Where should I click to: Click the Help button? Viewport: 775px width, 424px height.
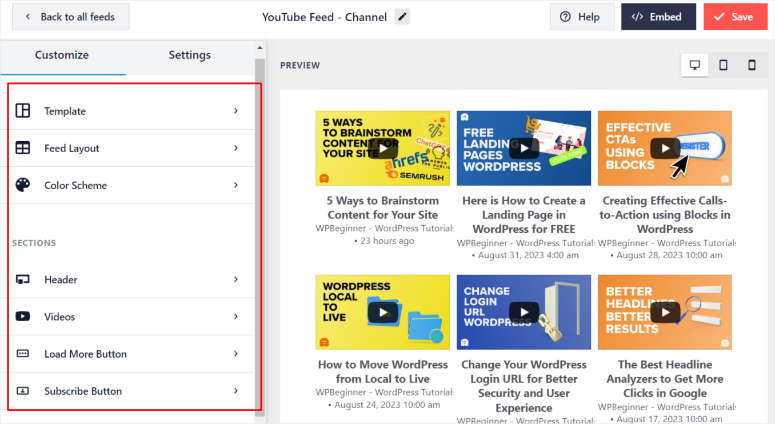582,17
